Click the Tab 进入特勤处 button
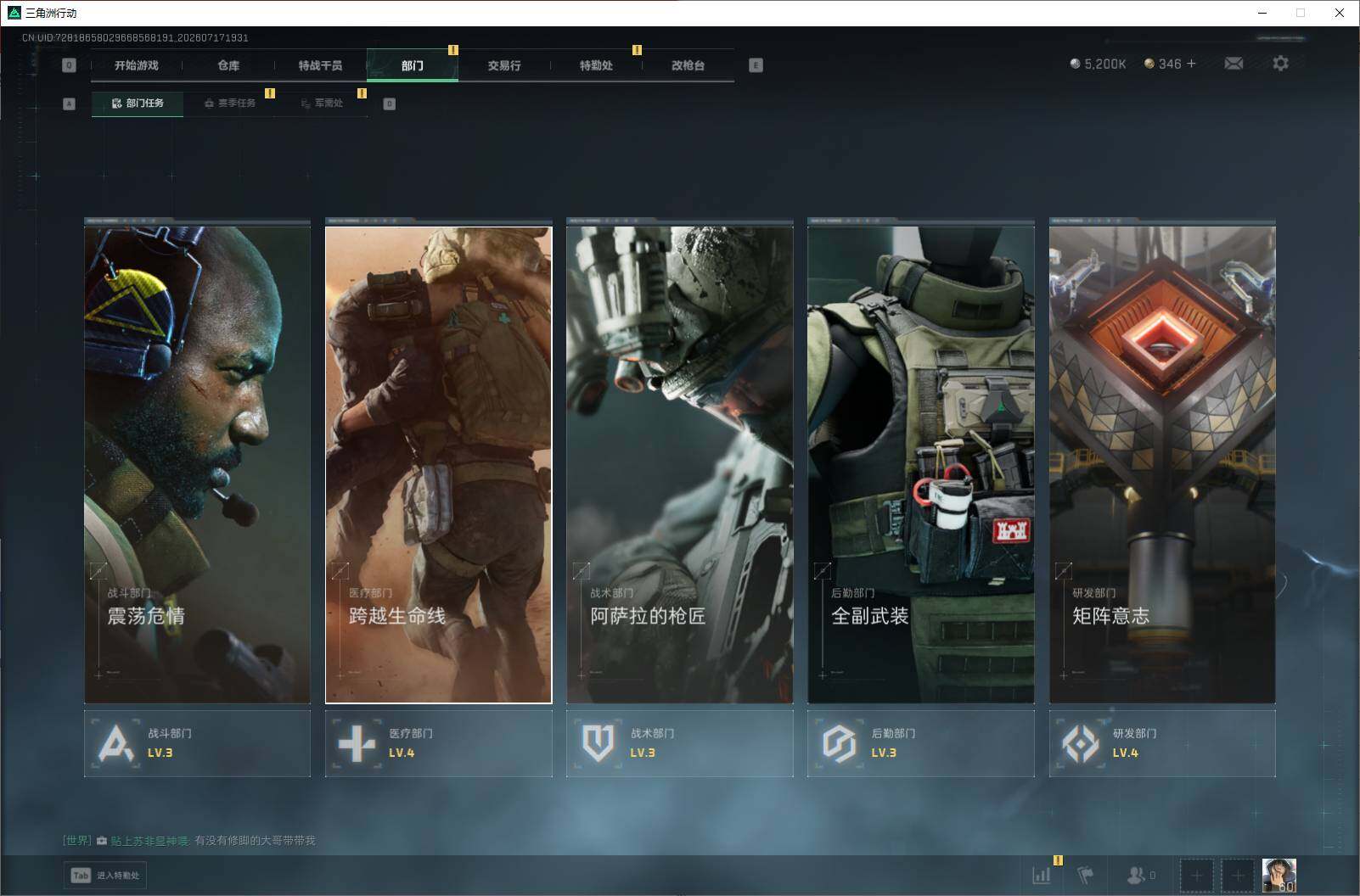The width and height of the screenshot is (1360, 896). pos(105,876)
